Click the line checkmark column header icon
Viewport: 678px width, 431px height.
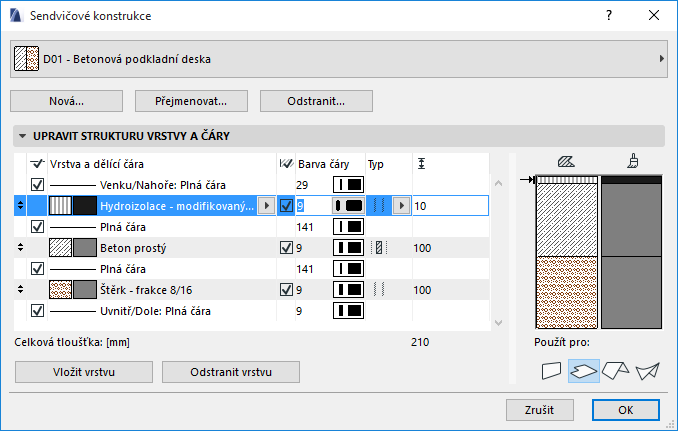[38, 164]
